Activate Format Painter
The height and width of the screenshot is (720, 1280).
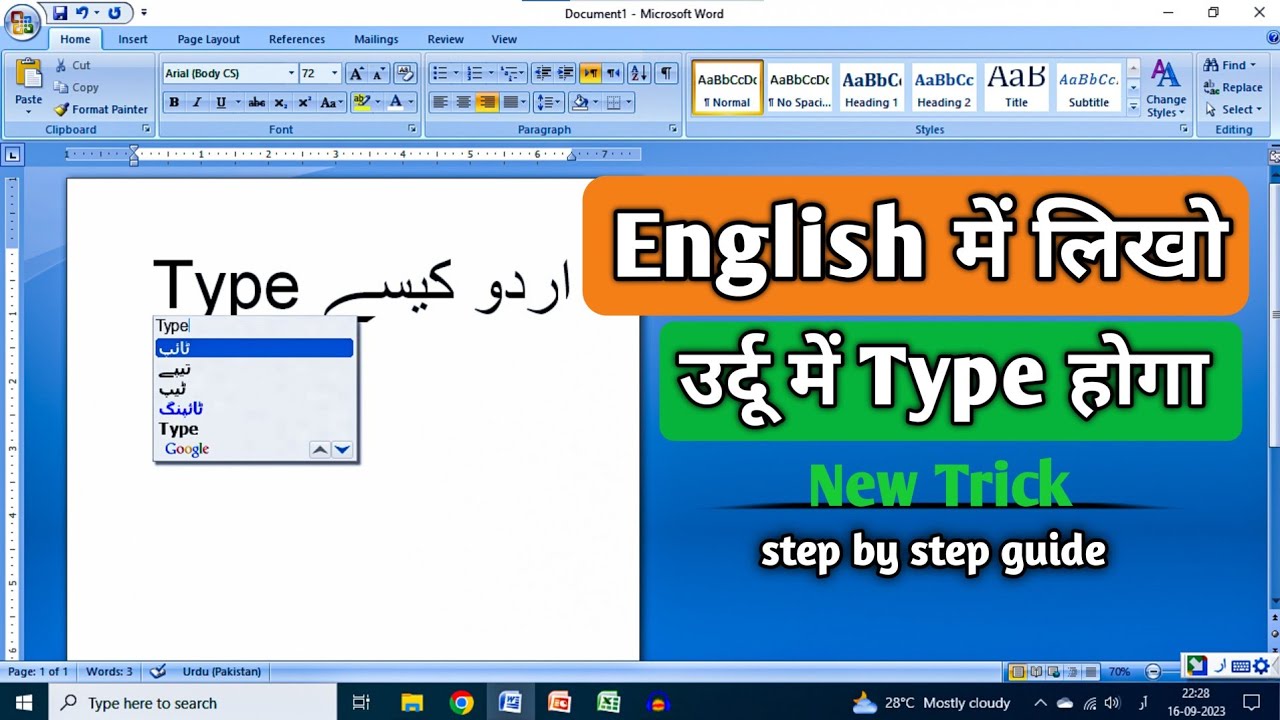click(100, 109)
